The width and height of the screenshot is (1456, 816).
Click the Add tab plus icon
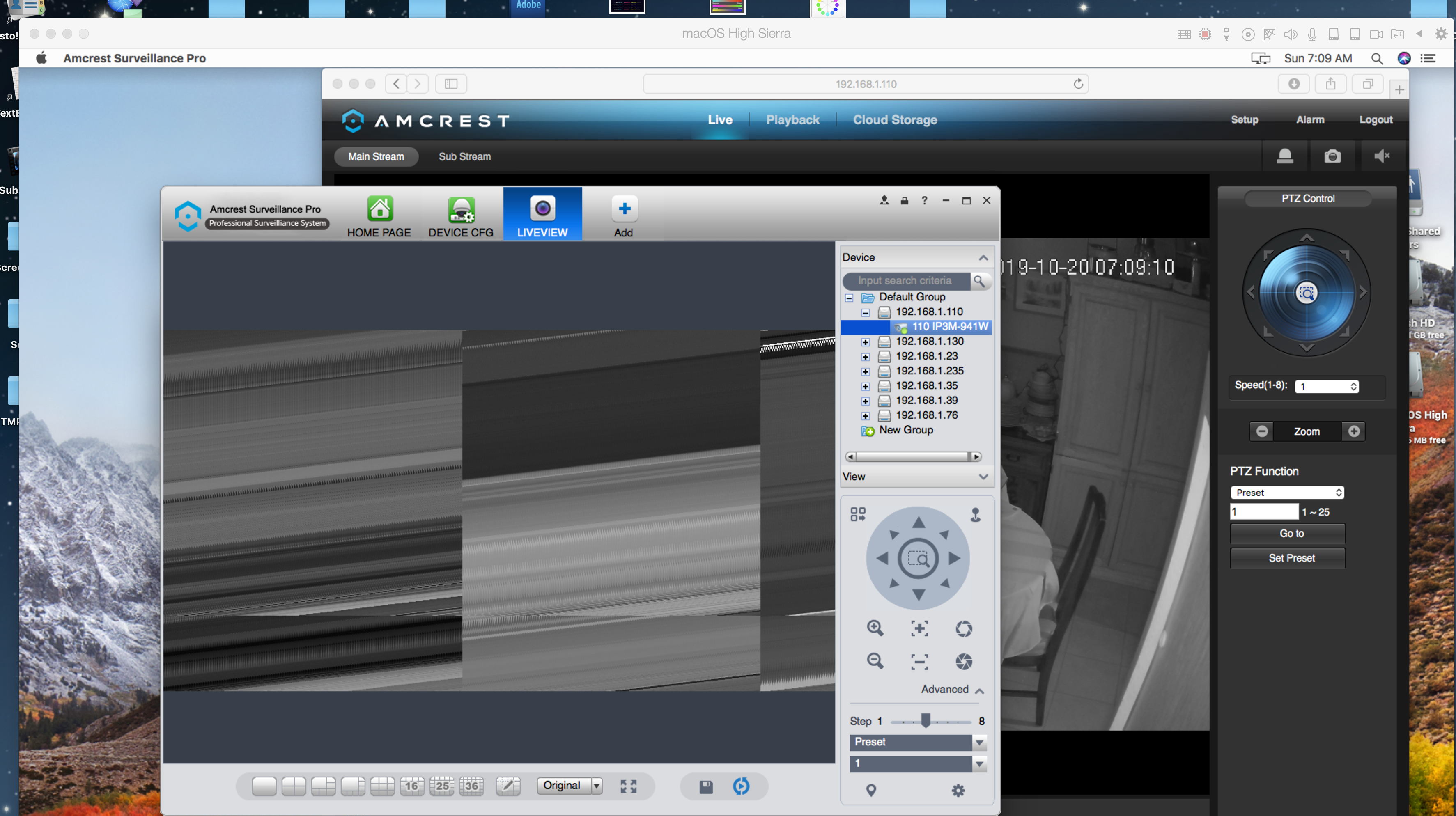pyautogui.click(x=624, y=209)
